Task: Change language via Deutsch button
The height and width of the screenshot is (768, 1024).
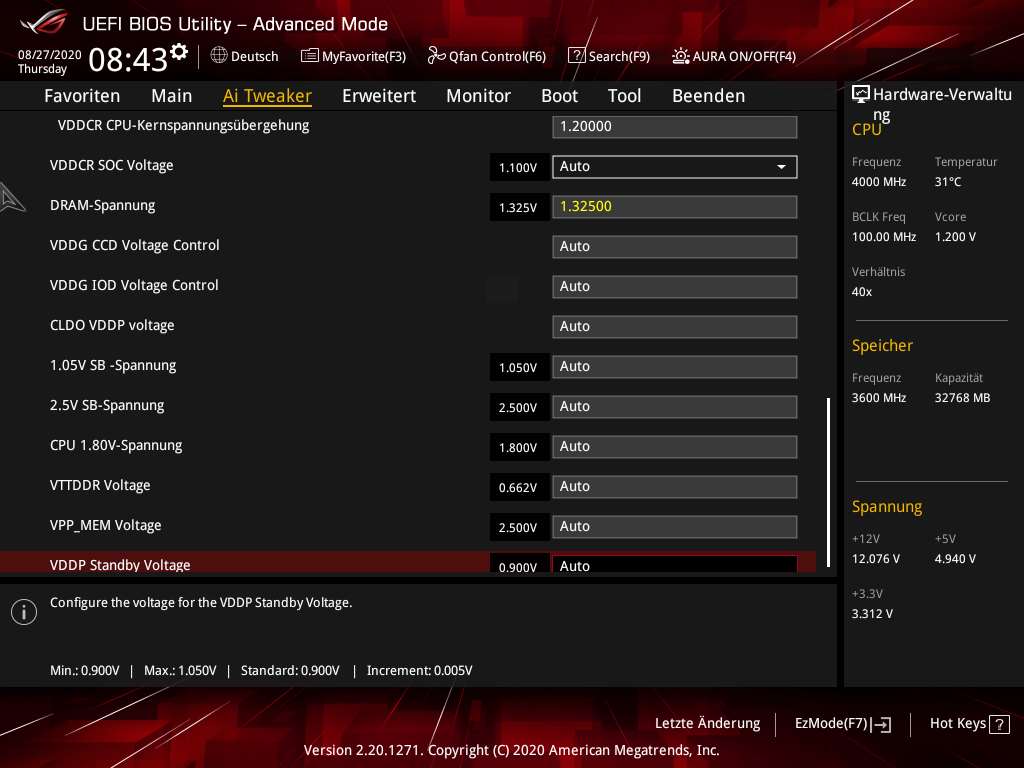Action: point(244,56)
